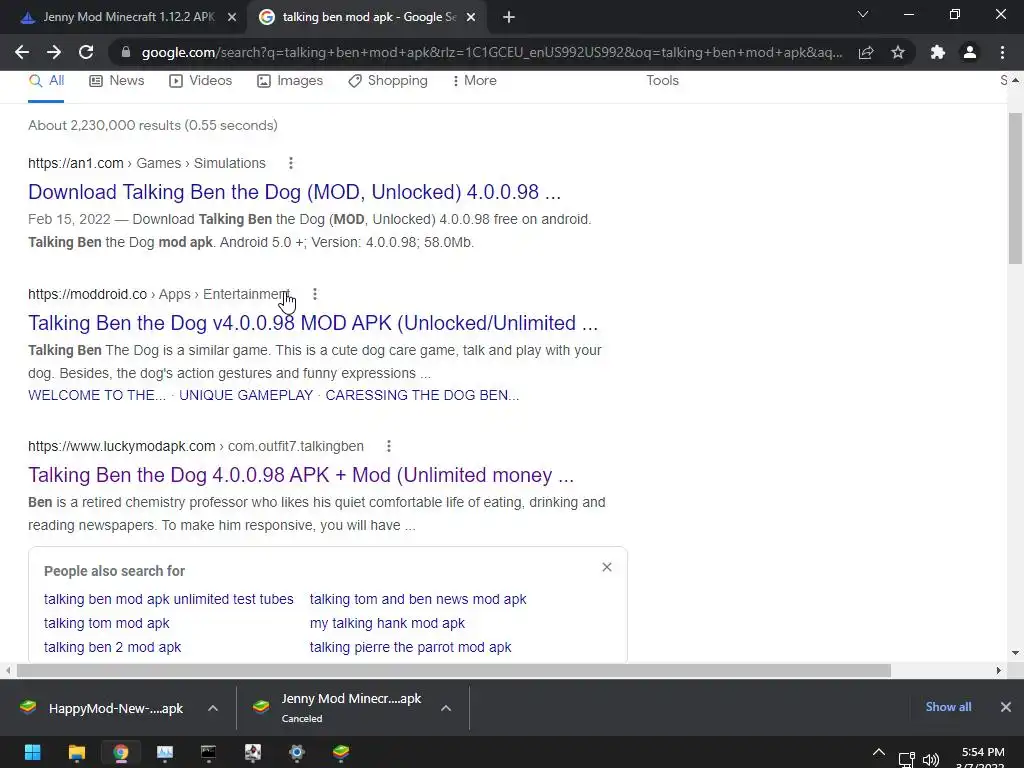Open options for the moddroid.co result
1024x768 pixels.
[315, 295]
